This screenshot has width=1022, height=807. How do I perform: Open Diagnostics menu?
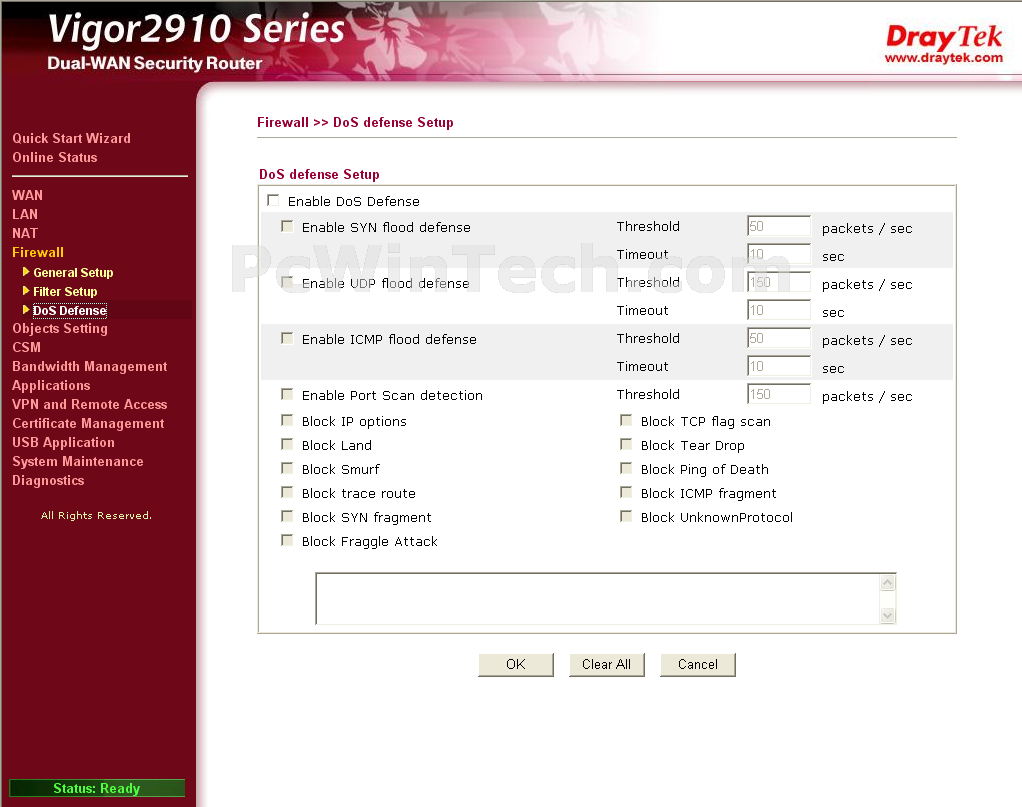point(48,480)
